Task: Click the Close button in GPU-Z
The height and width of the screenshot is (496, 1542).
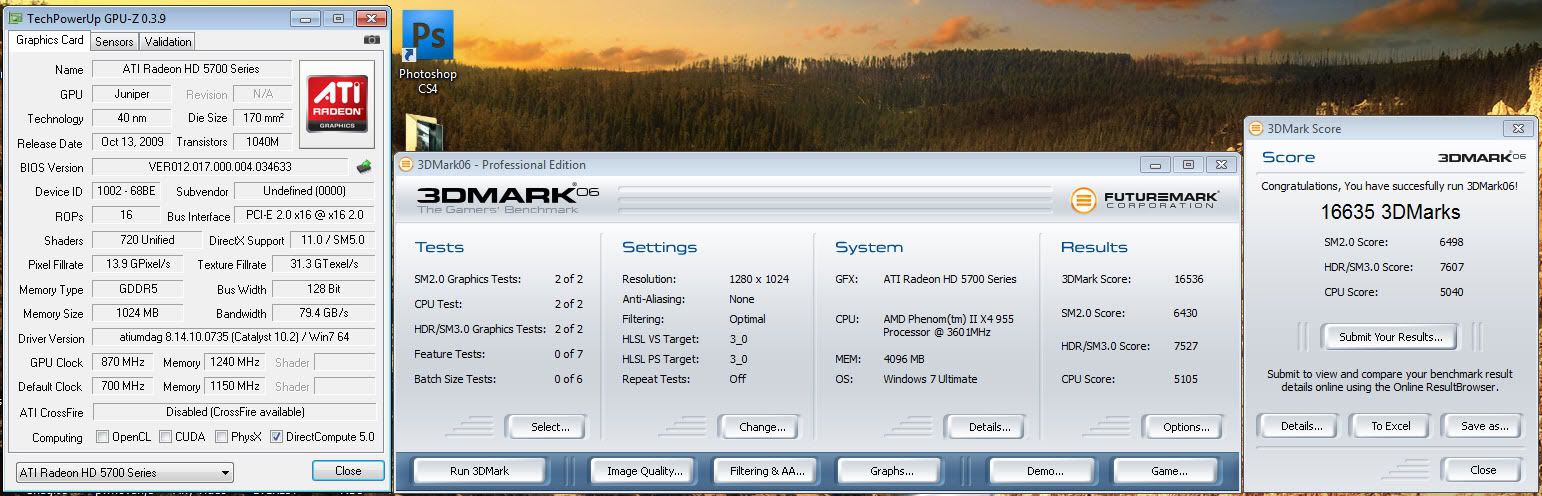Action: [348, 471]
